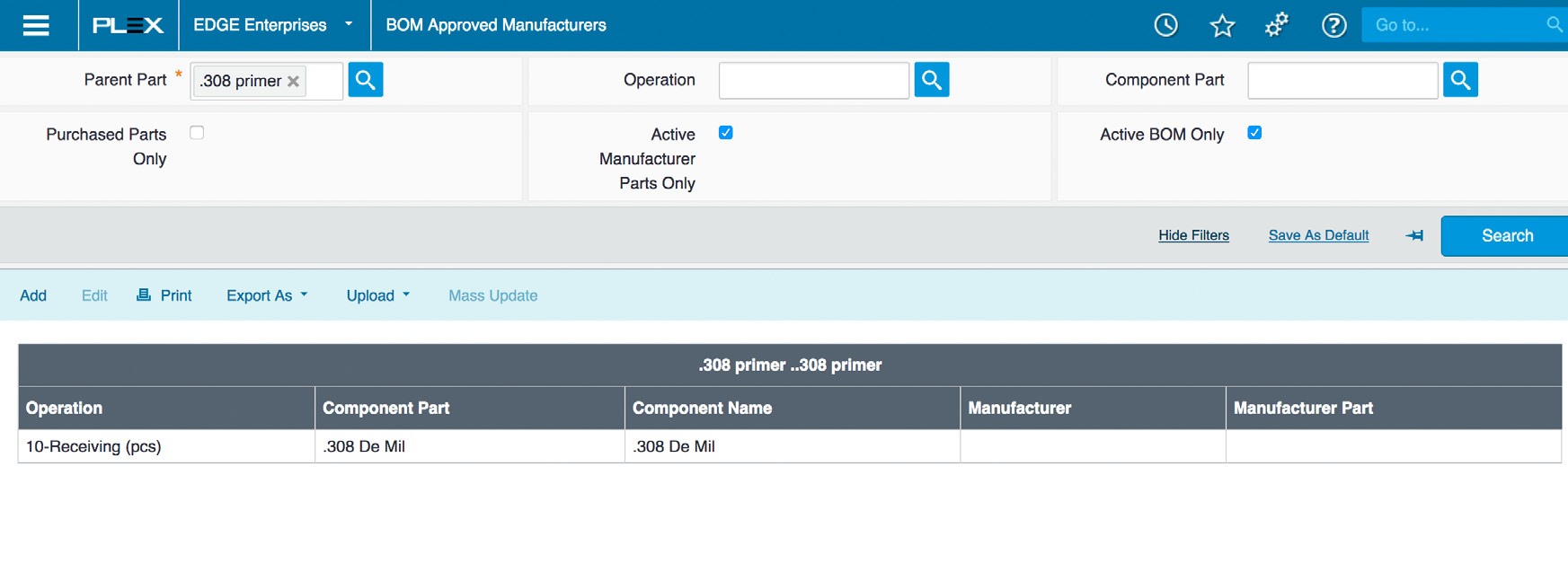Open the help question mark icon

pos(1333,25)
